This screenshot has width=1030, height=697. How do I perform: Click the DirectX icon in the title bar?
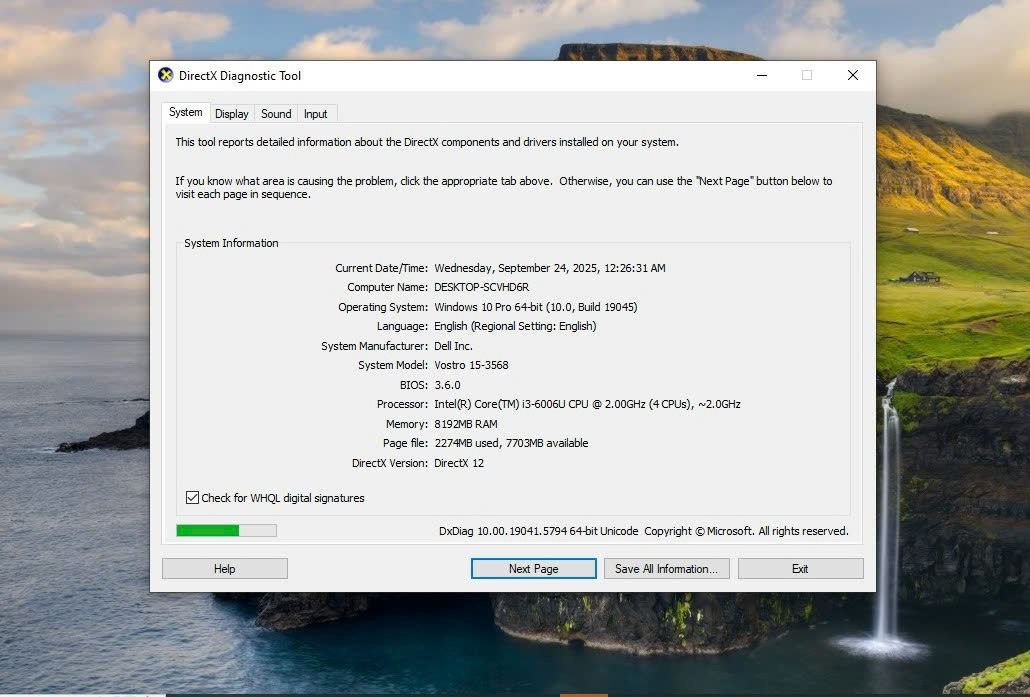coord(166,75)
